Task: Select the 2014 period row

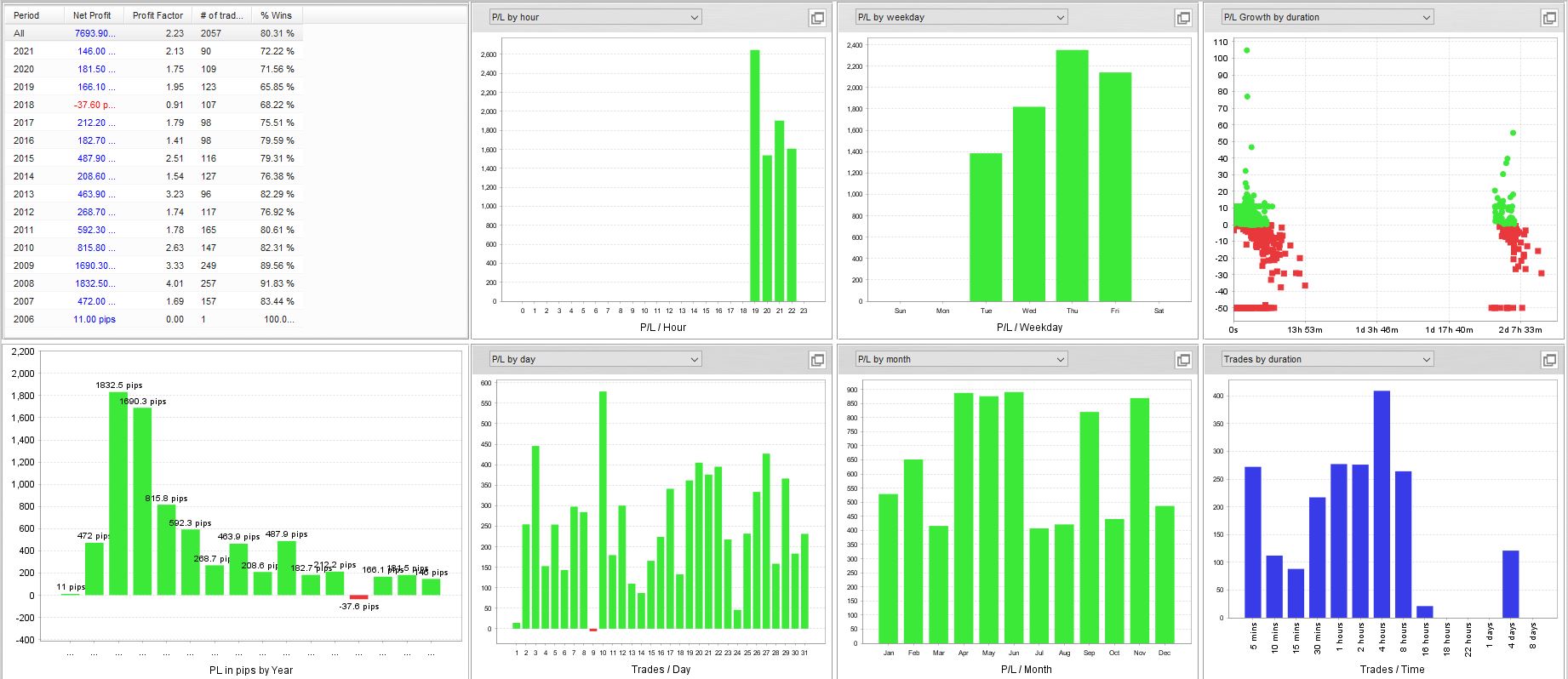Action: click(x=154, y=176)
